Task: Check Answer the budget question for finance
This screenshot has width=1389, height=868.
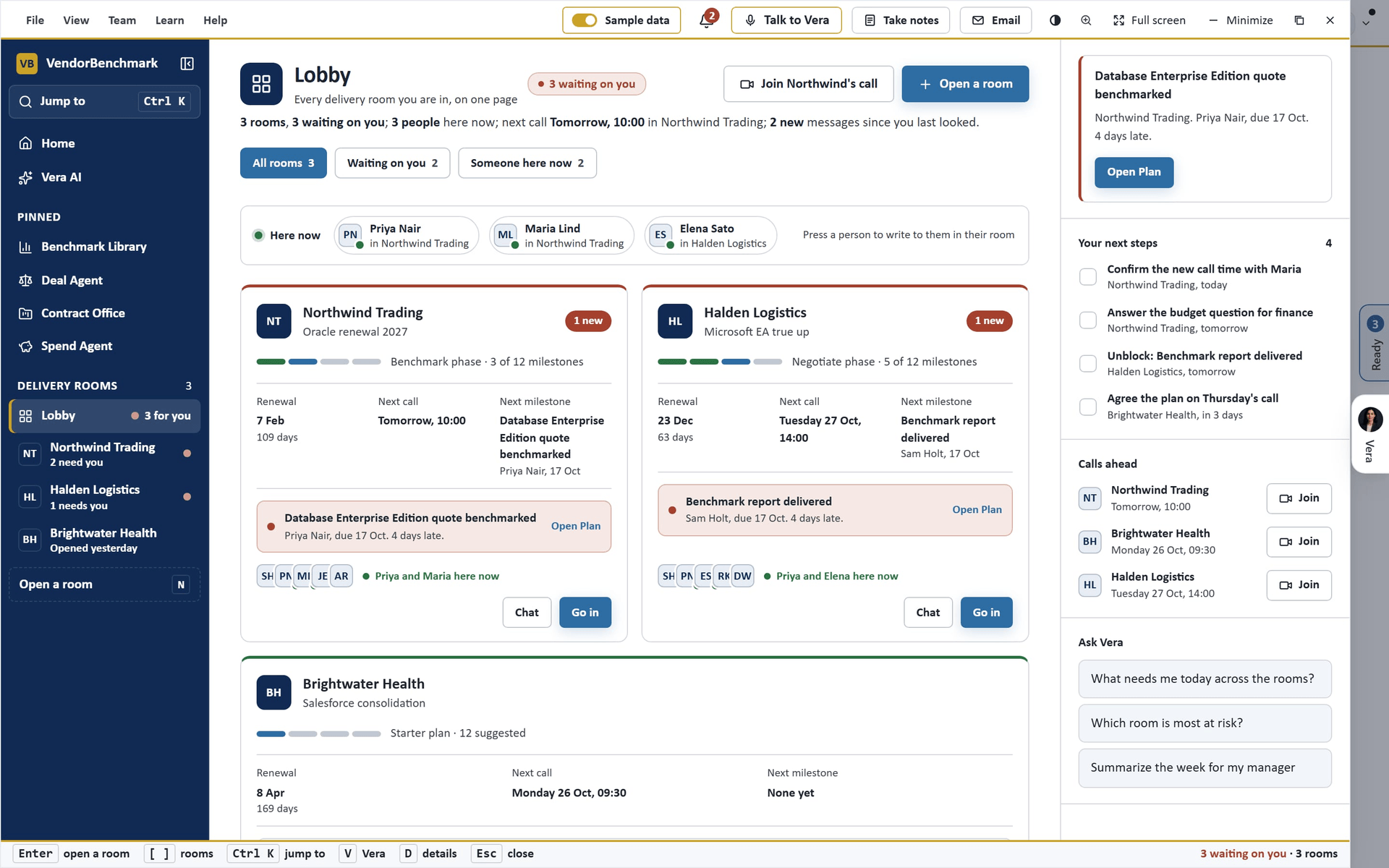Action: pyautogui.click(x=1087, y=320)
